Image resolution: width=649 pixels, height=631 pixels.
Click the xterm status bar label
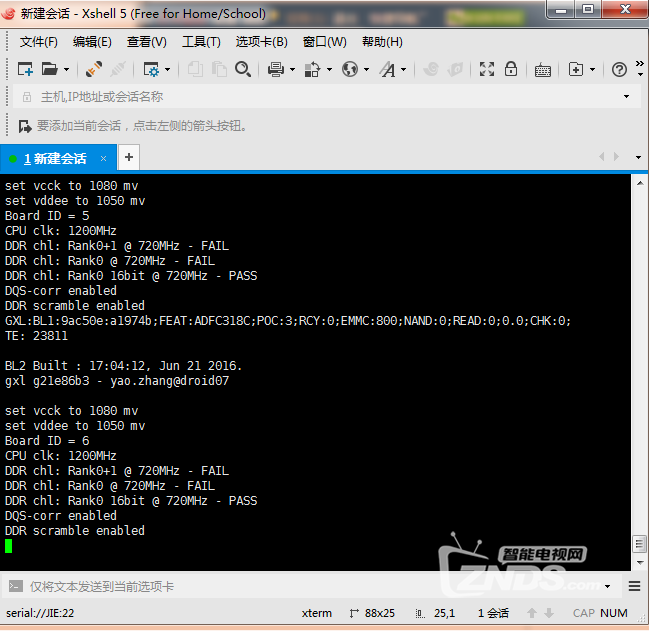click(317, 613)
